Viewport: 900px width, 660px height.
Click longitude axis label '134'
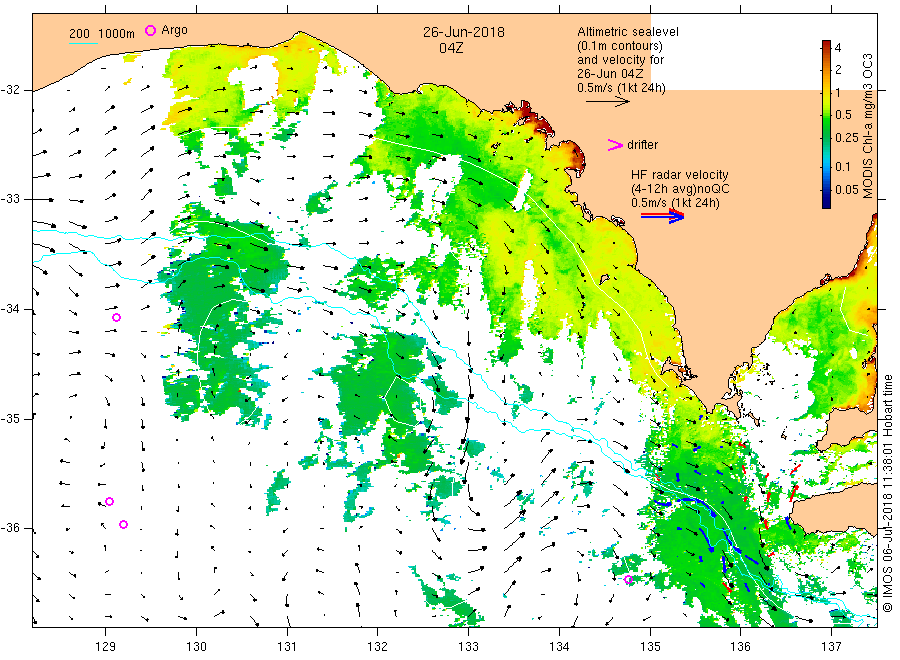pos(559,647)
